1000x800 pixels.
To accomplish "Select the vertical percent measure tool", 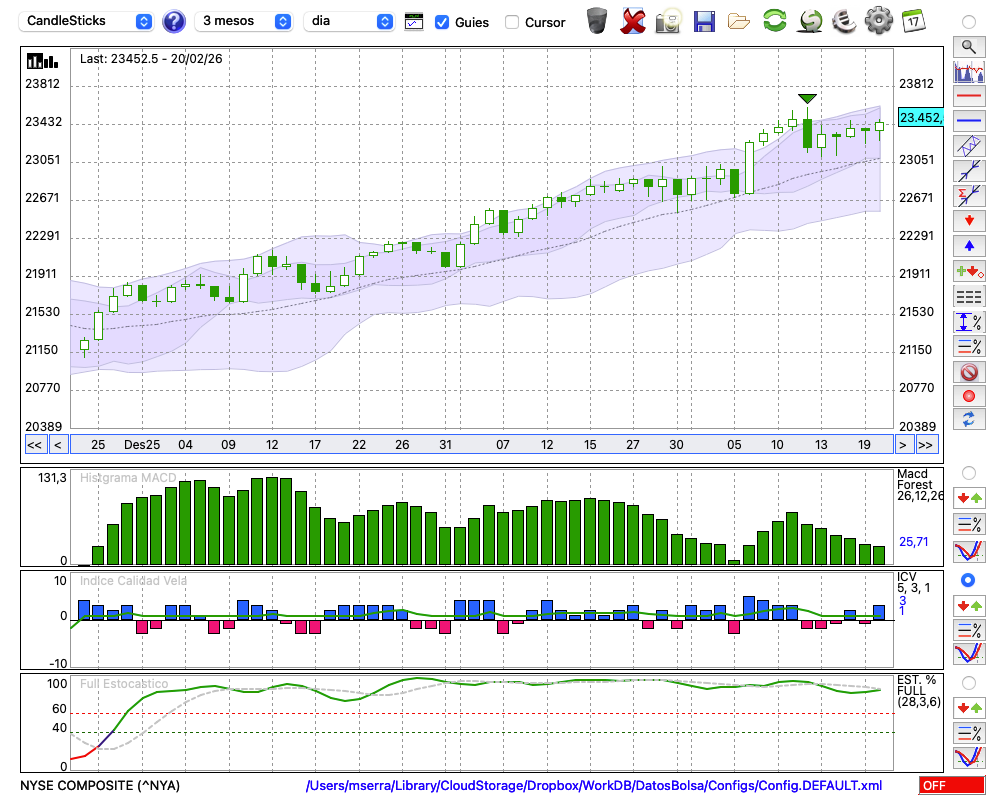I will (x=969, y=322).
